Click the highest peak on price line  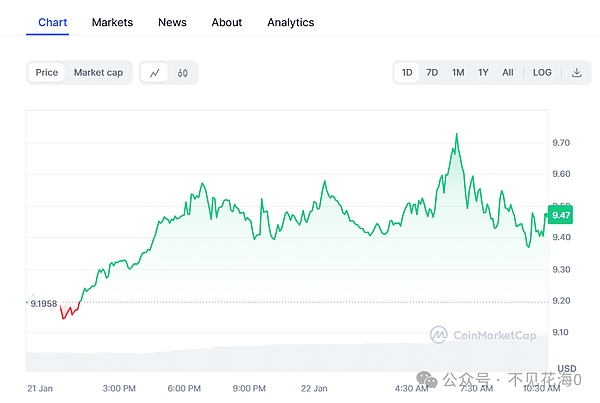click(457, 133)
